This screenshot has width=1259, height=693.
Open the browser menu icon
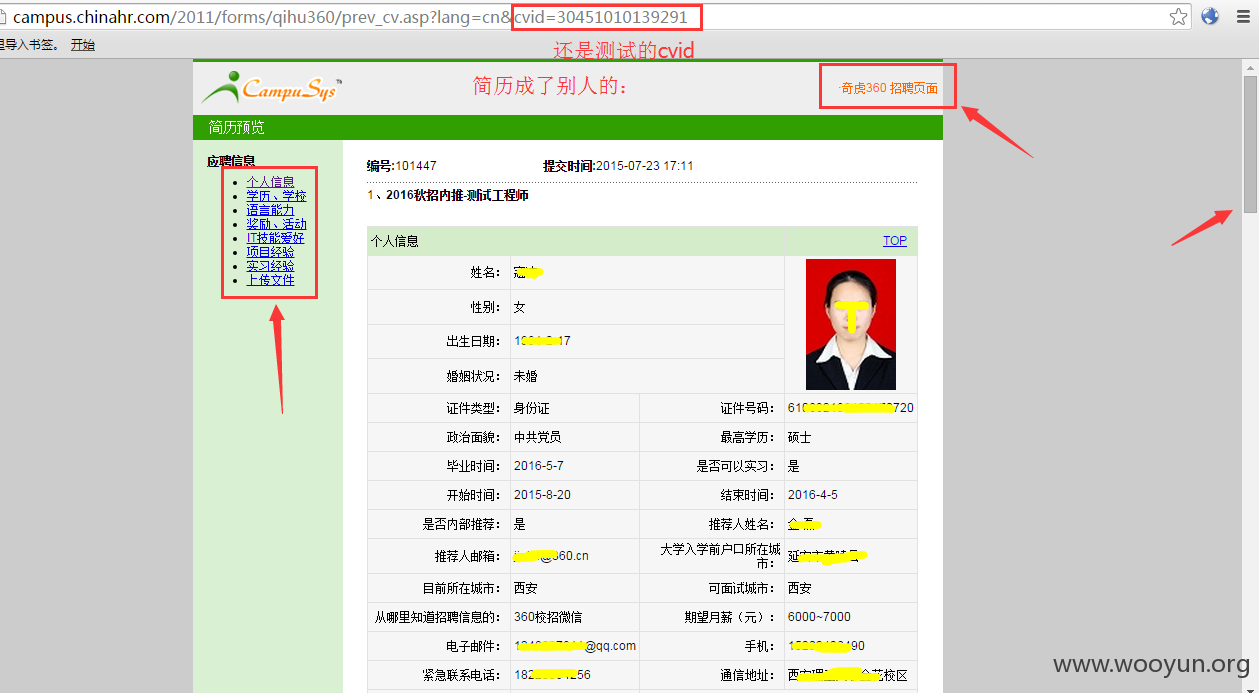pyautogui.click(x=1242, y=16)
